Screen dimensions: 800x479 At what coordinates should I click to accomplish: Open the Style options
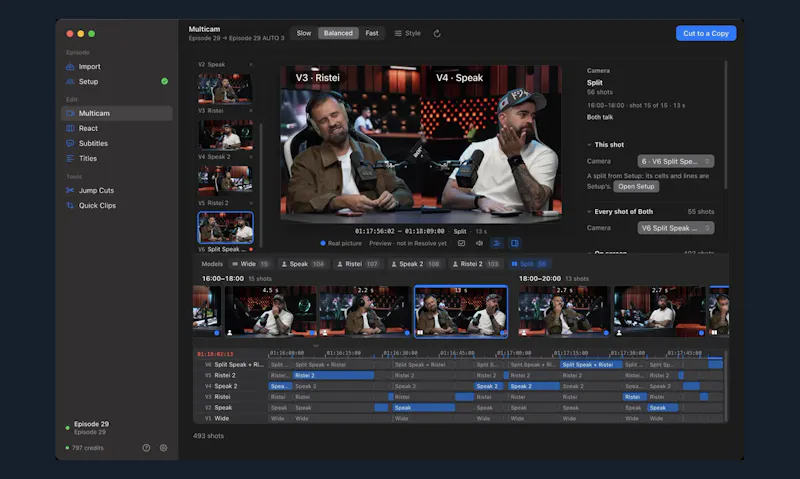[408, 33]
